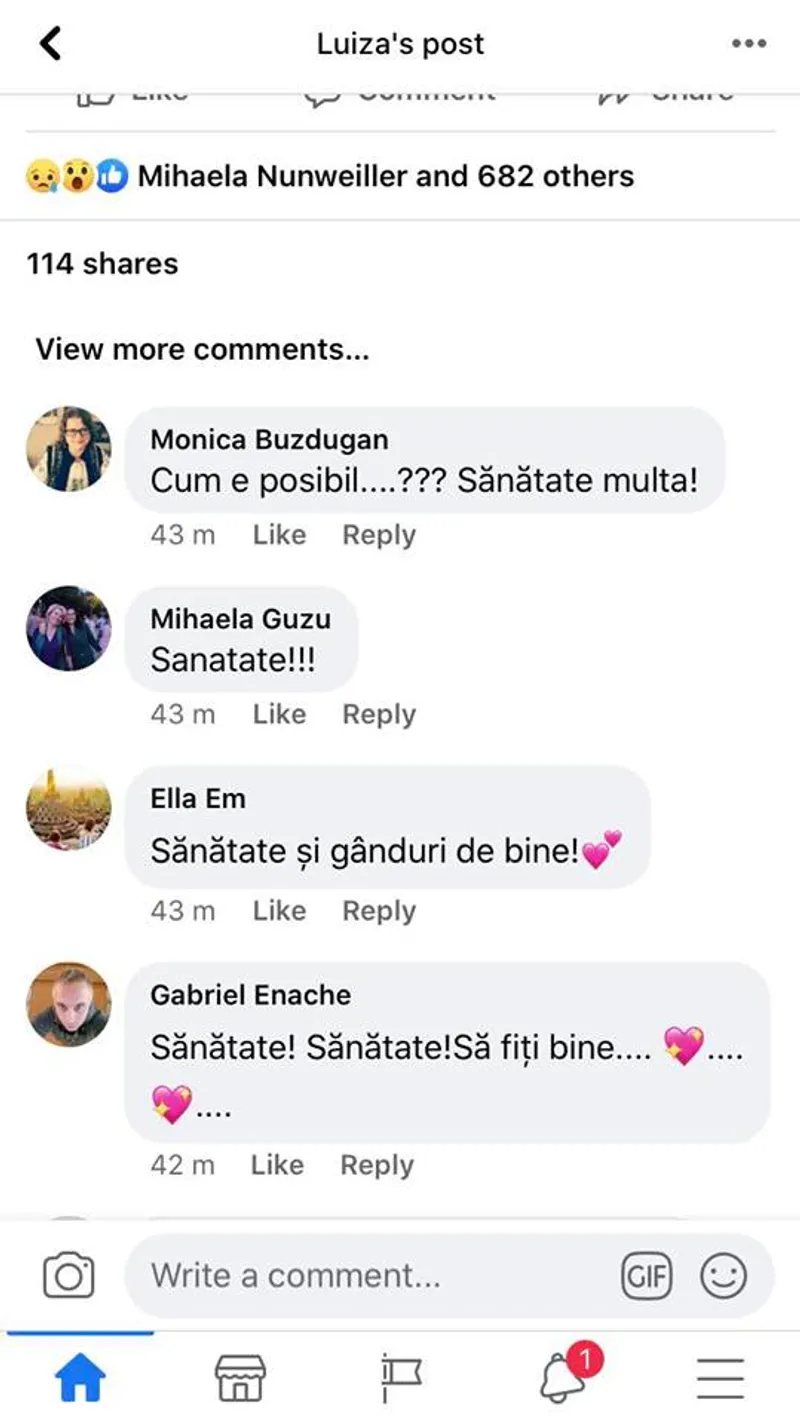This screenshot has height=1425, width=800.
Task: Expand View more comments
Action: click(202, 349)
